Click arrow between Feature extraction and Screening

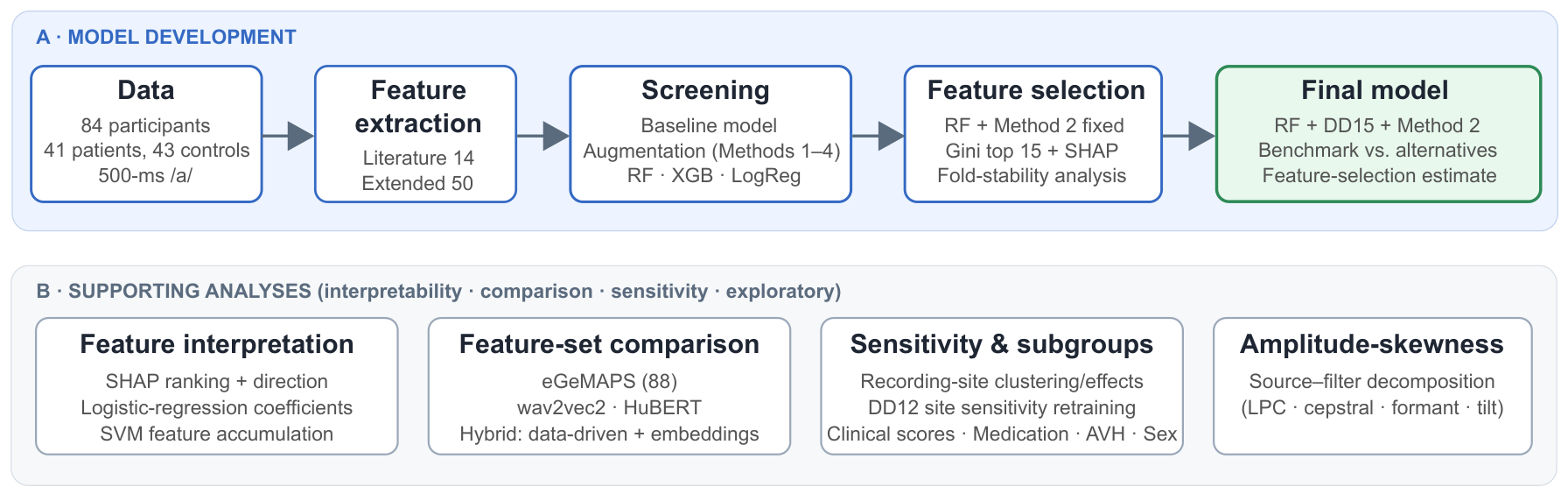(542, 136)
